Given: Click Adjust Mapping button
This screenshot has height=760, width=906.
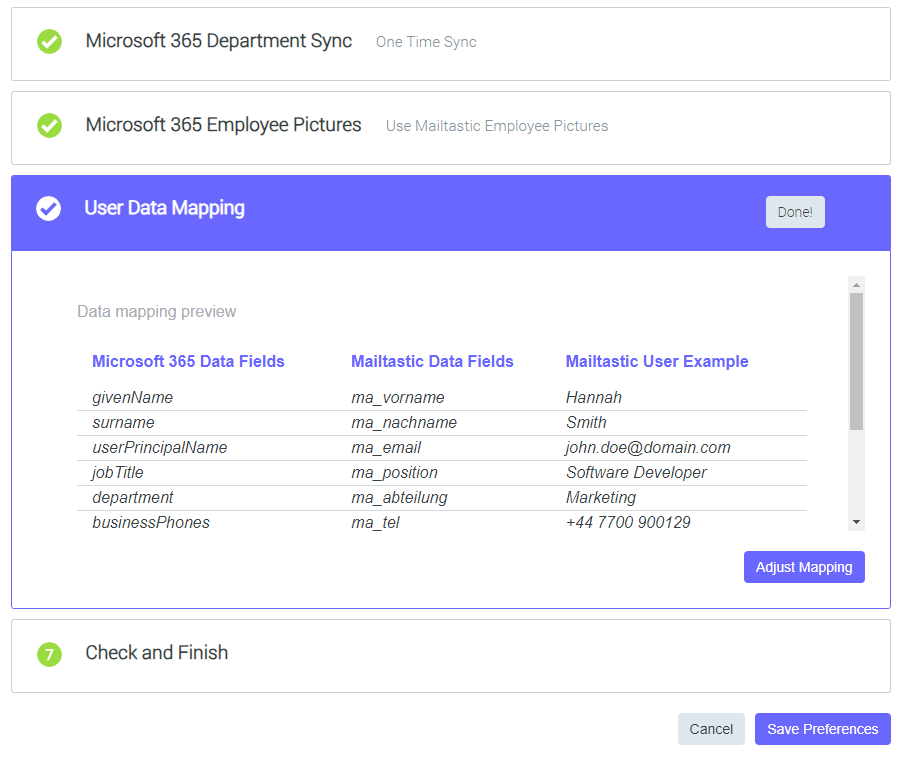Looking at the screenshot, I should point(804,567).
